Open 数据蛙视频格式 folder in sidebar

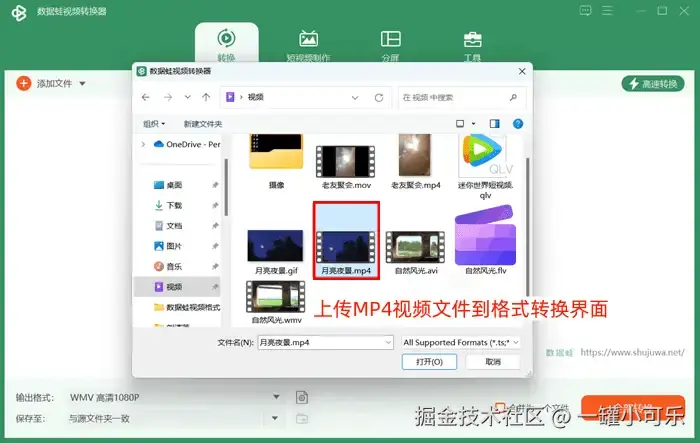187,307
